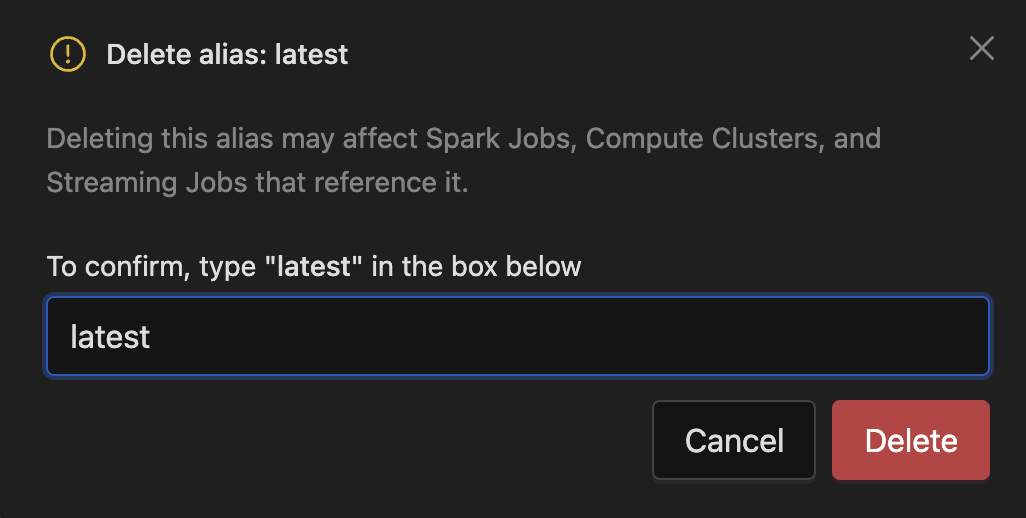
Task: Click the word "latest" in the dialog title
Action: pos(310,54)
